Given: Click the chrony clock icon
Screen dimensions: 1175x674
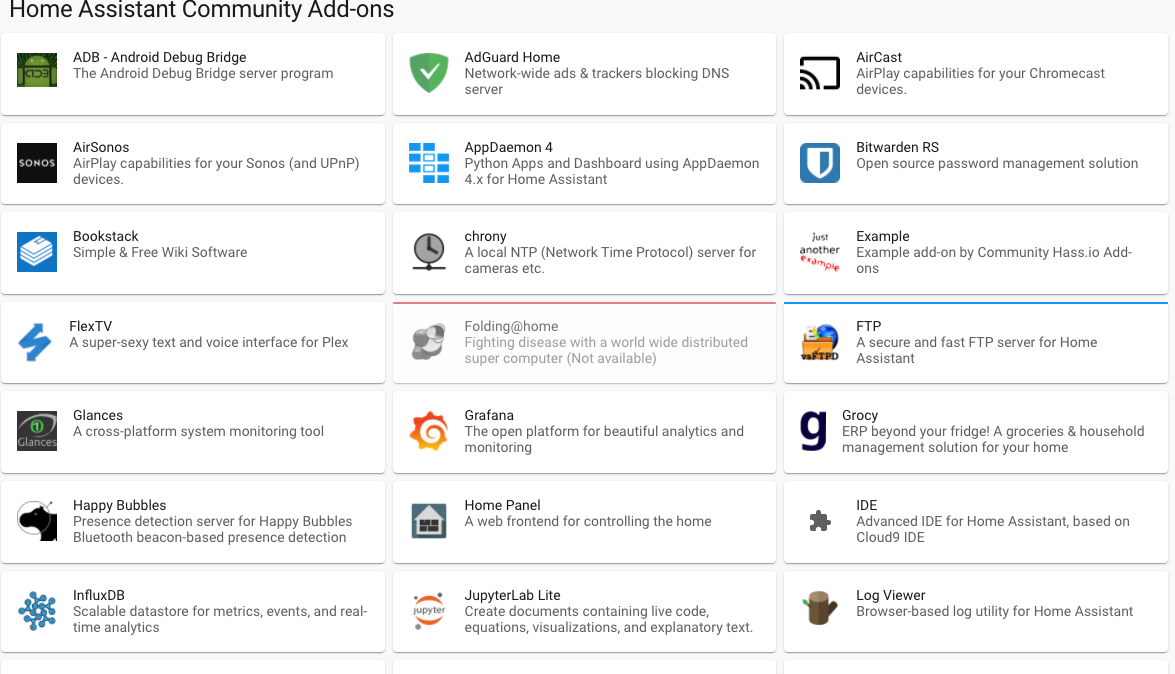Looking at the screenshot, I should (429, 251).
